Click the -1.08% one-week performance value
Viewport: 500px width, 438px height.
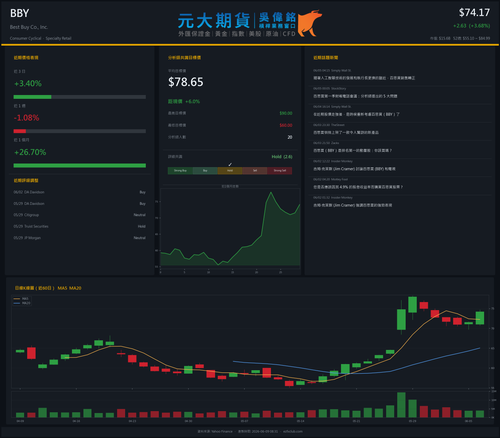coord(26,118)
